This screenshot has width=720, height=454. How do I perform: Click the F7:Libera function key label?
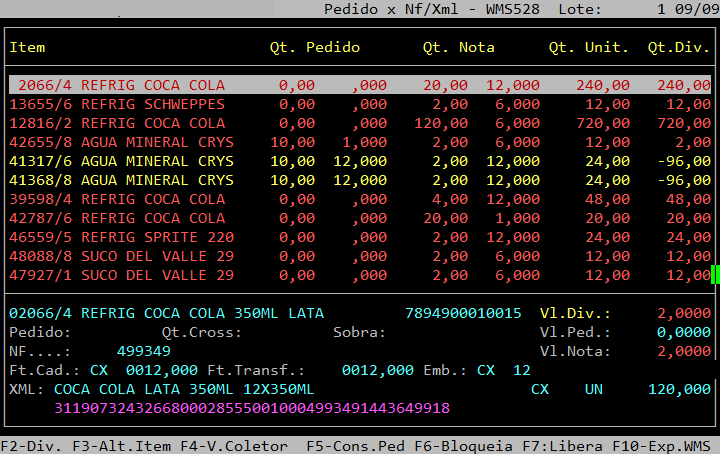pyautogui.click(x=562, y=446)
